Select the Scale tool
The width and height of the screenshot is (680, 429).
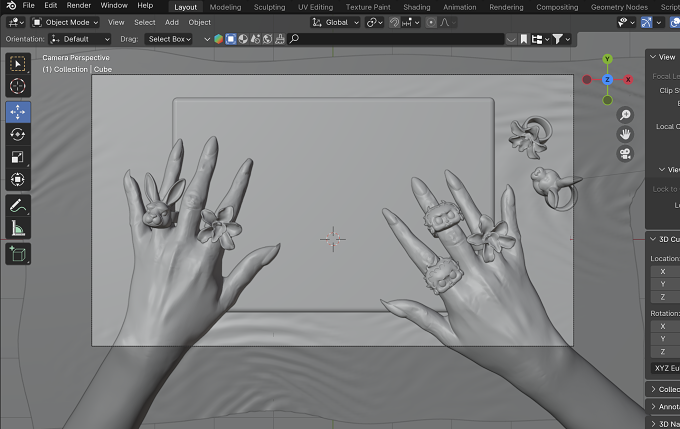pos(18,157)
